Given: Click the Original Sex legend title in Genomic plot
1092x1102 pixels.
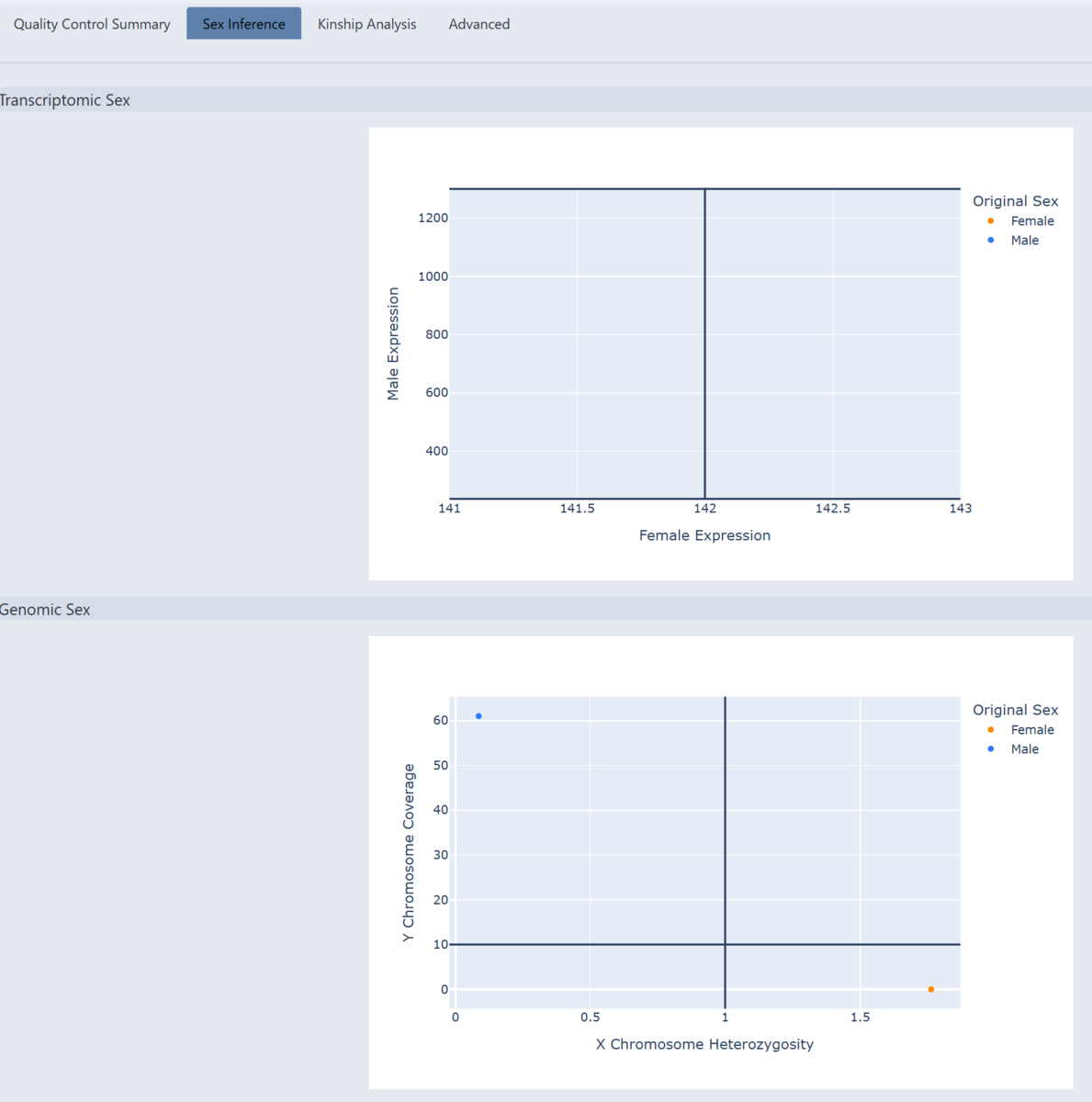Looking at the screenshot, I should pyautogui.click(x=1016, y=710).
